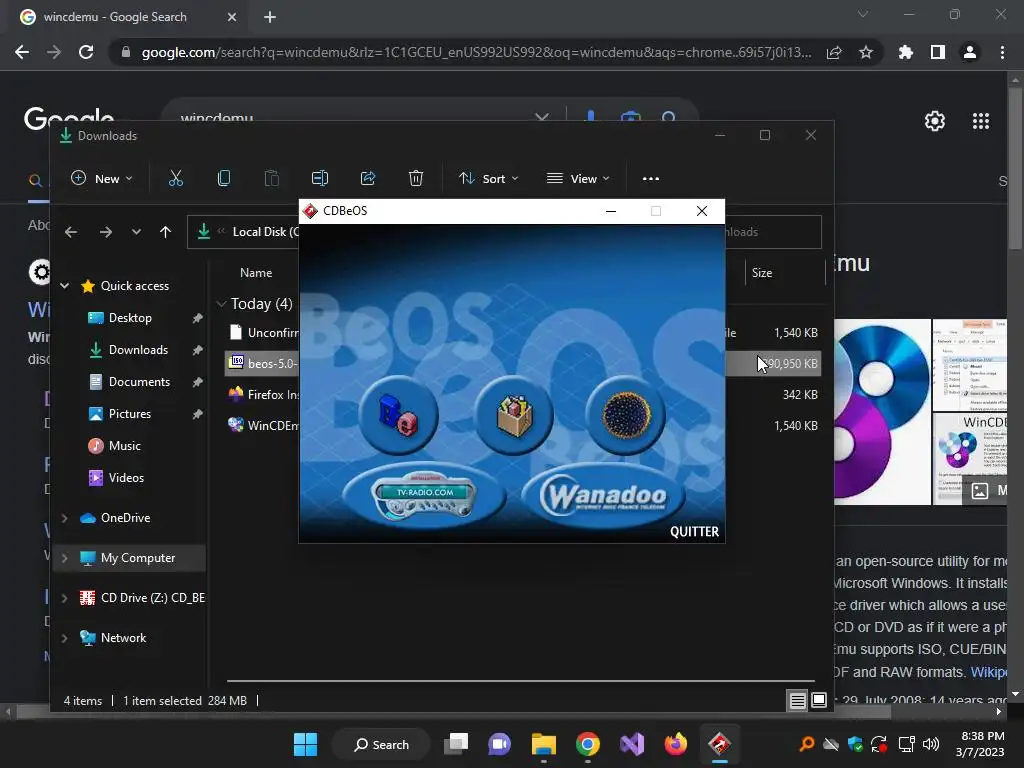1024x768 pixels.
Task: Select Documents in Quick access
Action: coord(139,382)
